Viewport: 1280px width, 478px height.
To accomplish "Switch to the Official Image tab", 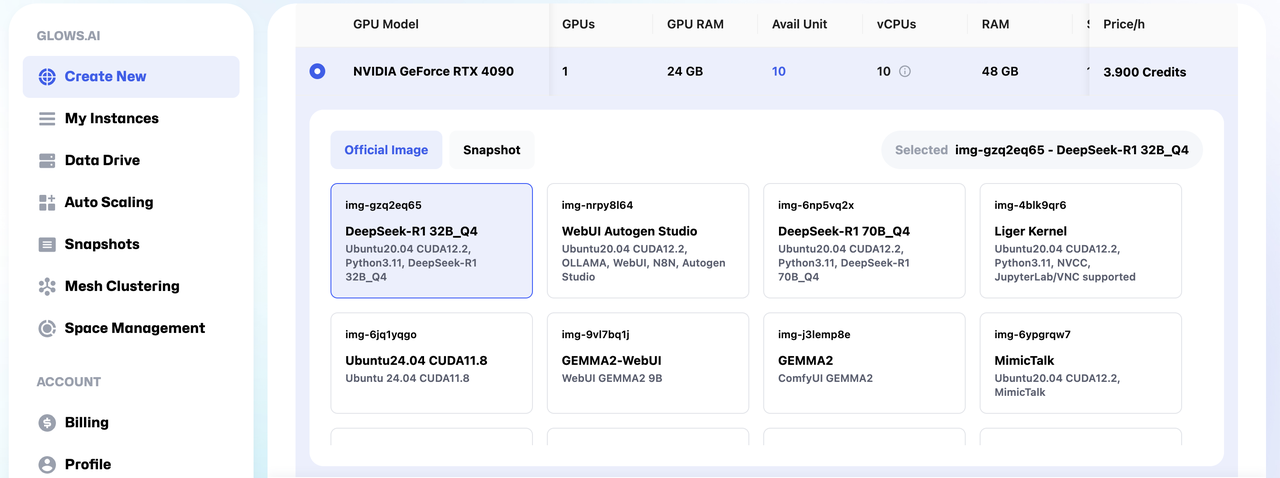I will [386, 150].
